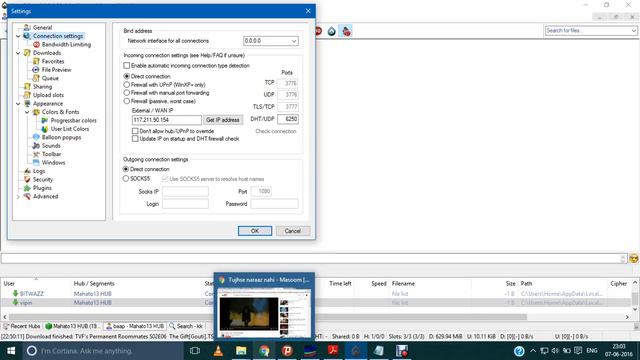Collapse the Appearance tree node
Viewport: 640px width, 360px height.
(x=18, y=104)
